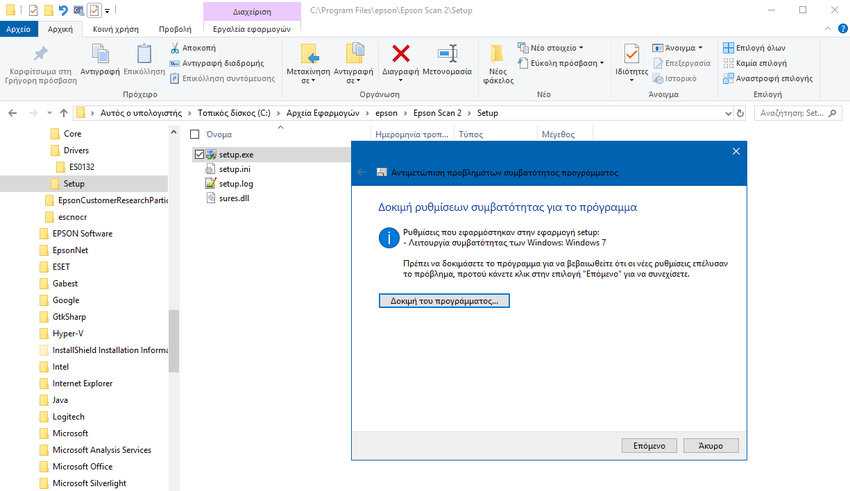Screen dimensions: 850x491
Task: Click Αναστροφή επιλογής invert selection
Action: point(768,79)
